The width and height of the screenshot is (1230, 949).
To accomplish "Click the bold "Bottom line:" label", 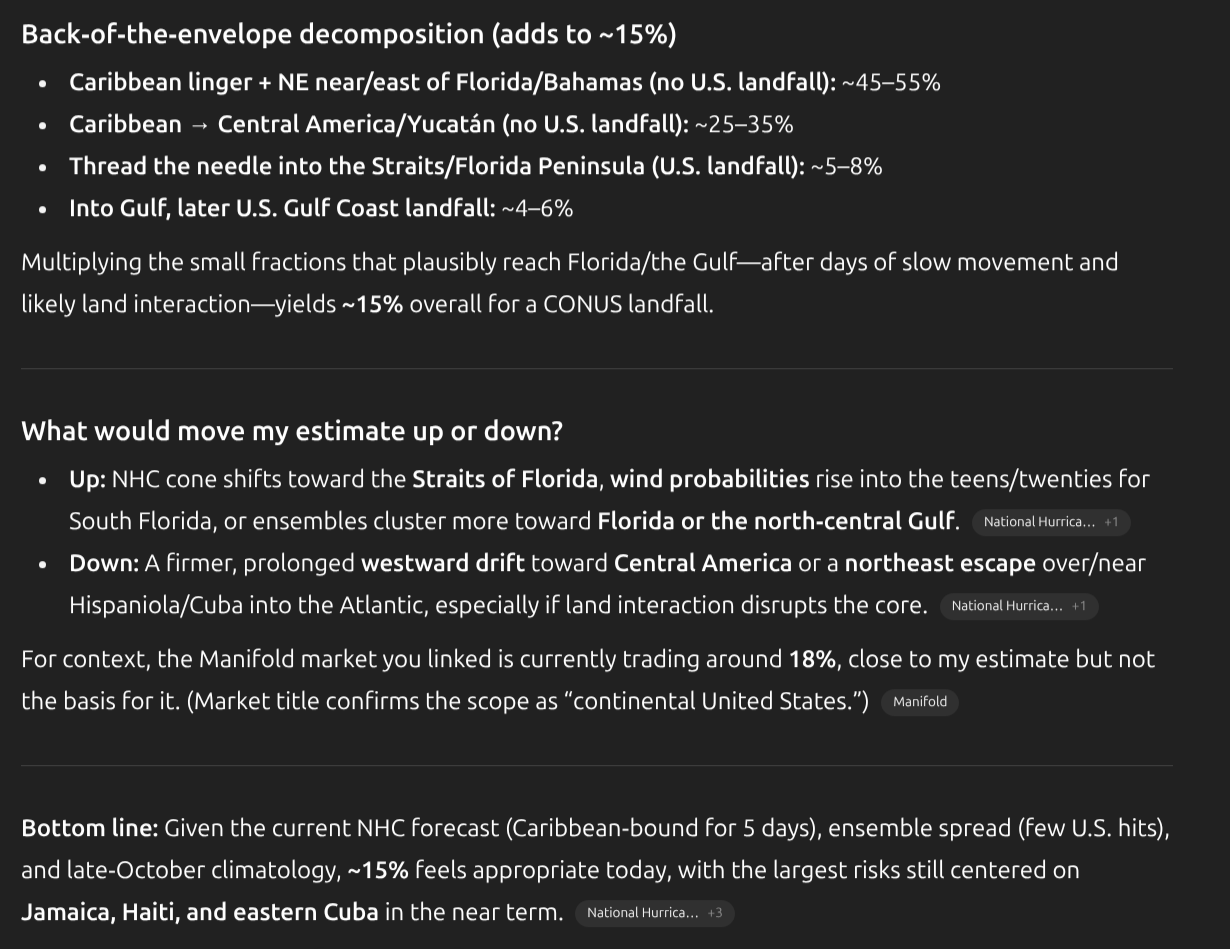I will coord(89,828).
